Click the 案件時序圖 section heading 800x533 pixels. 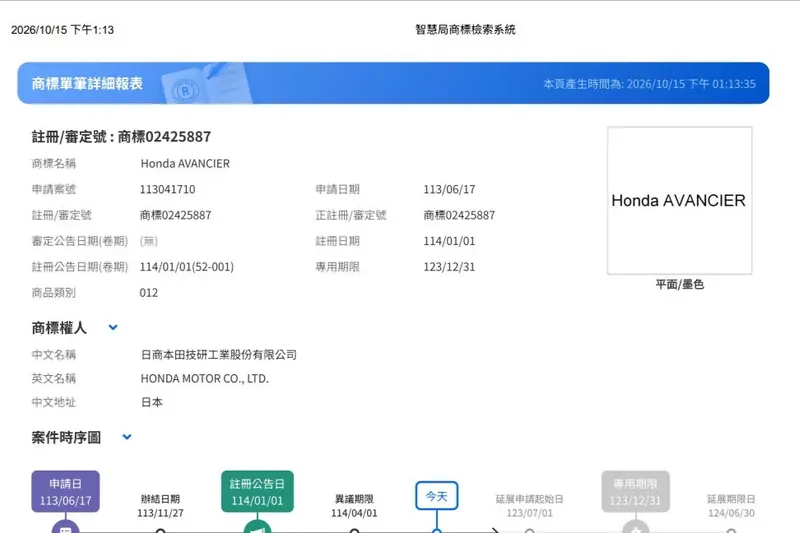[x=66, y=437]
